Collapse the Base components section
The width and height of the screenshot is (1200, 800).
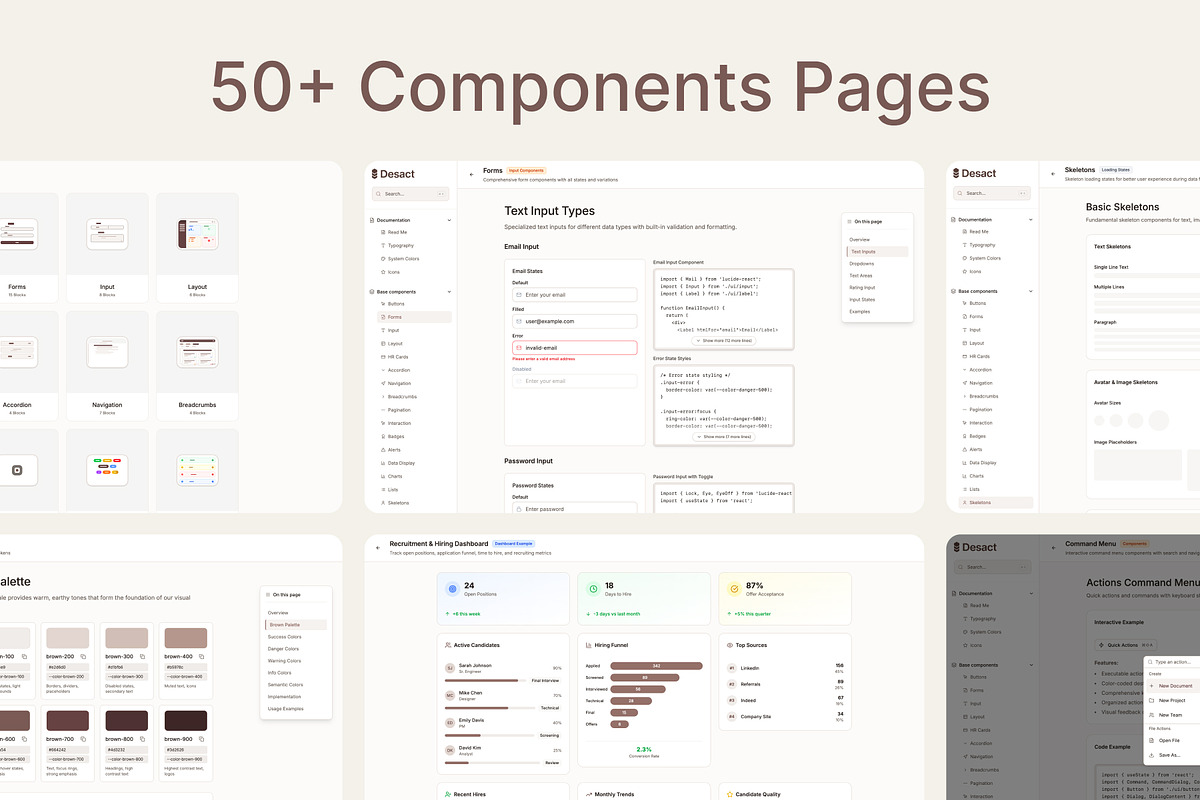point(450,292)
